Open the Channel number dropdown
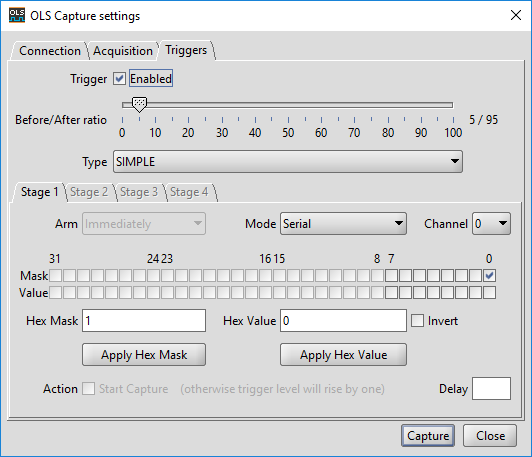The width and height of the screenshot is (532, 457). tap(491, 224)
